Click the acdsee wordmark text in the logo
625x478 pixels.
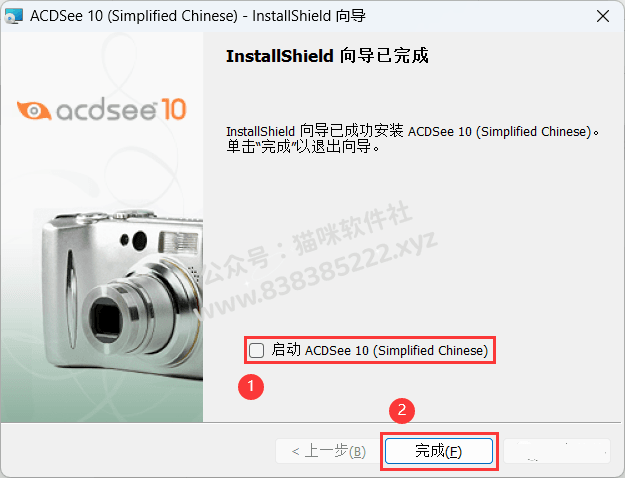(107, 110)
